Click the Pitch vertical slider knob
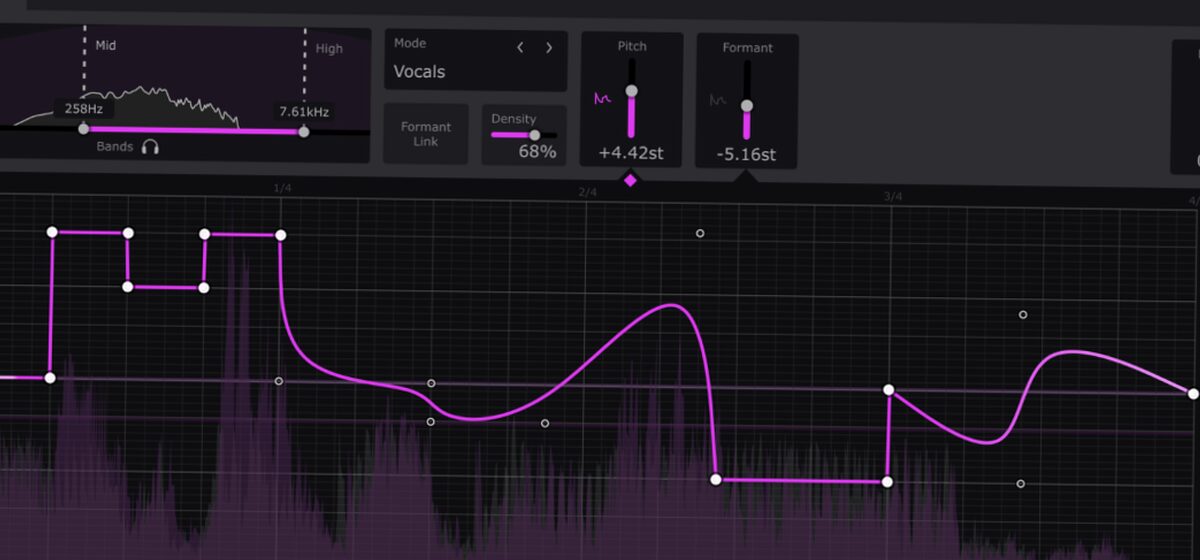 click(x=631, y=91)
